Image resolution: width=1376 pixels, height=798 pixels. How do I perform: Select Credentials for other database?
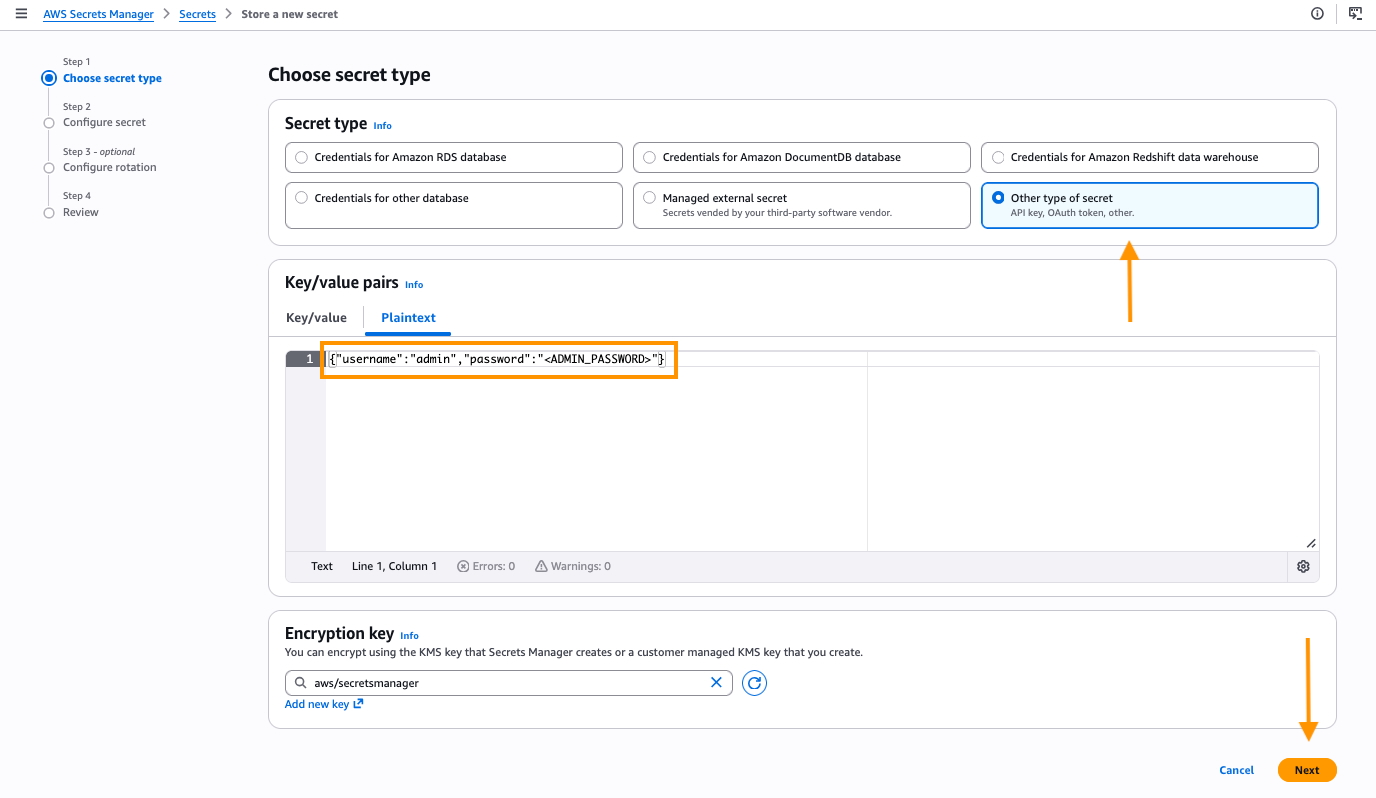pos(454,205)
